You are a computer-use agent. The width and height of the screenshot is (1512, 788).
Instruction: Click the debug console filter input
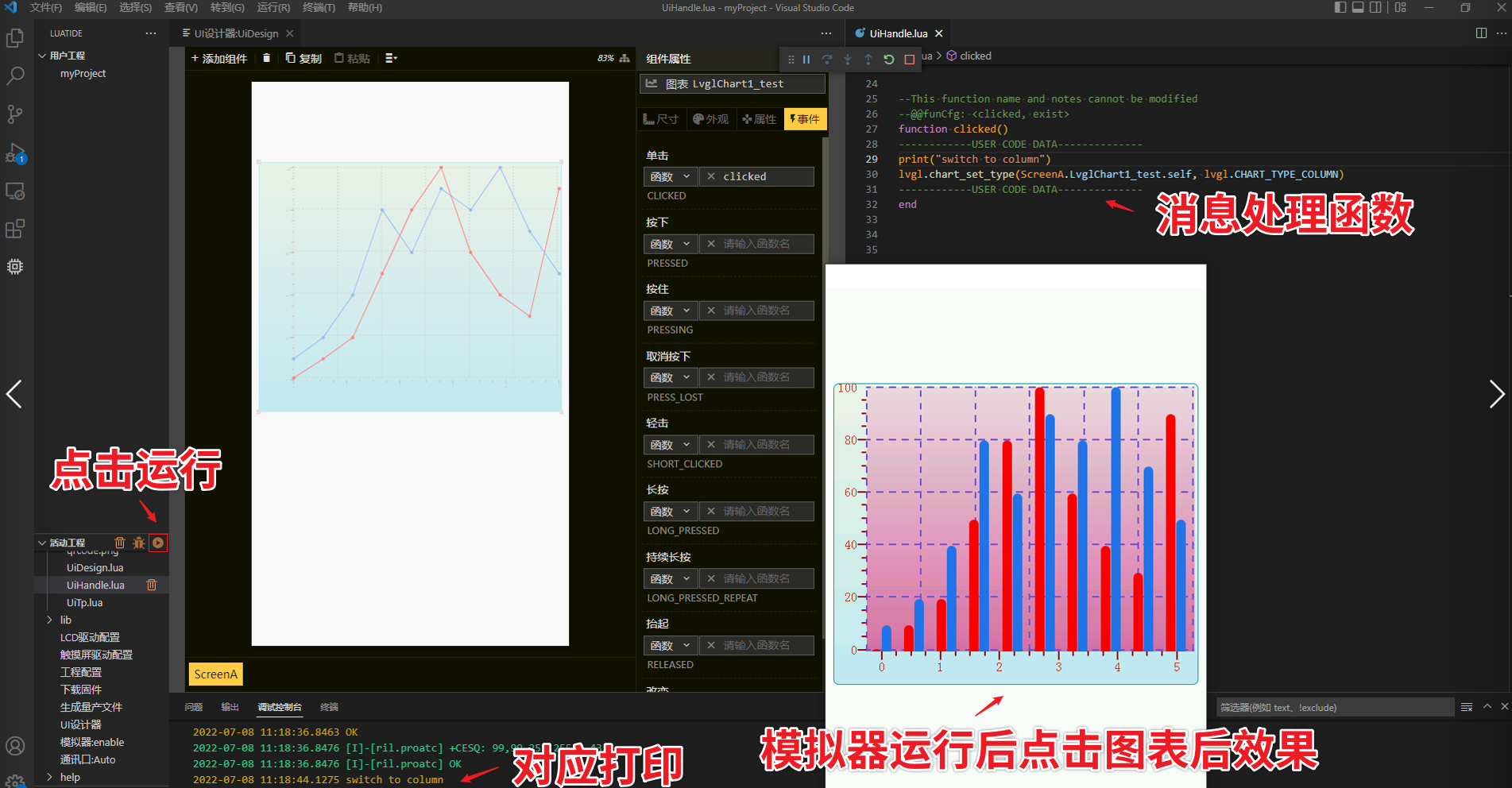(1336, 707)
